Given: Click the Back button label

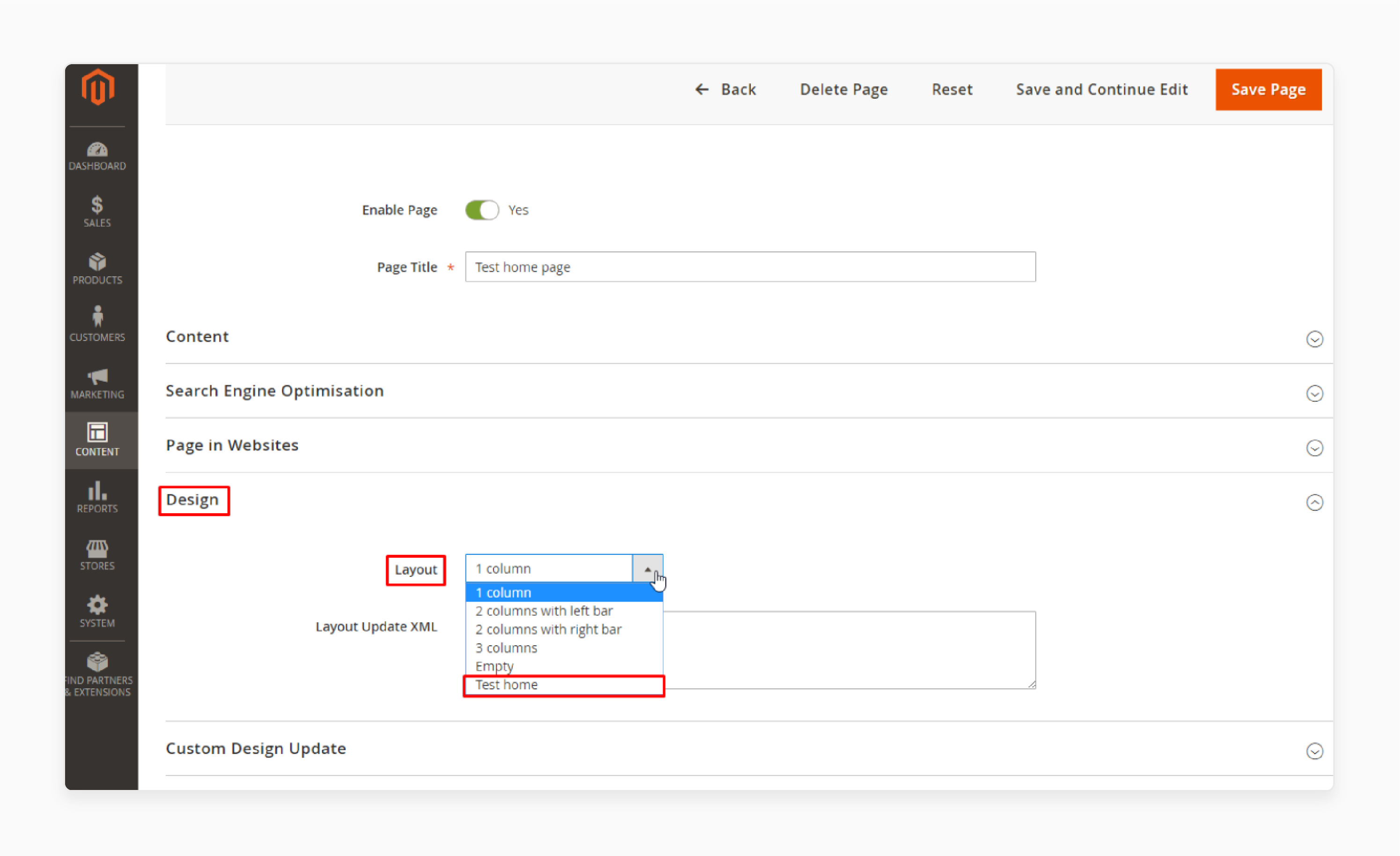Looking at the screenshot, I should (x=738, y=89).
